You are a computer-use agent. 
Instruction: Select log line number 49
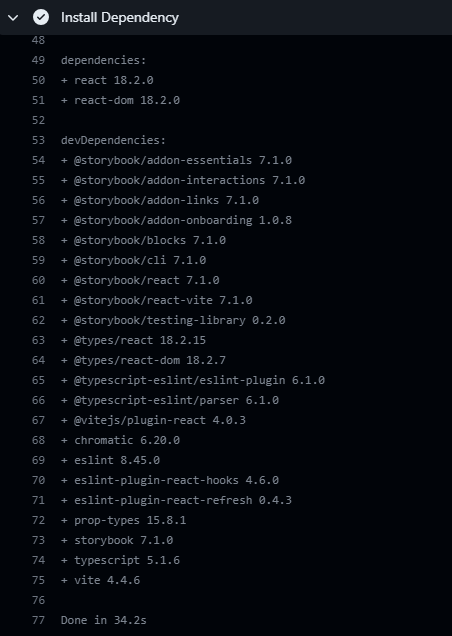38,60
